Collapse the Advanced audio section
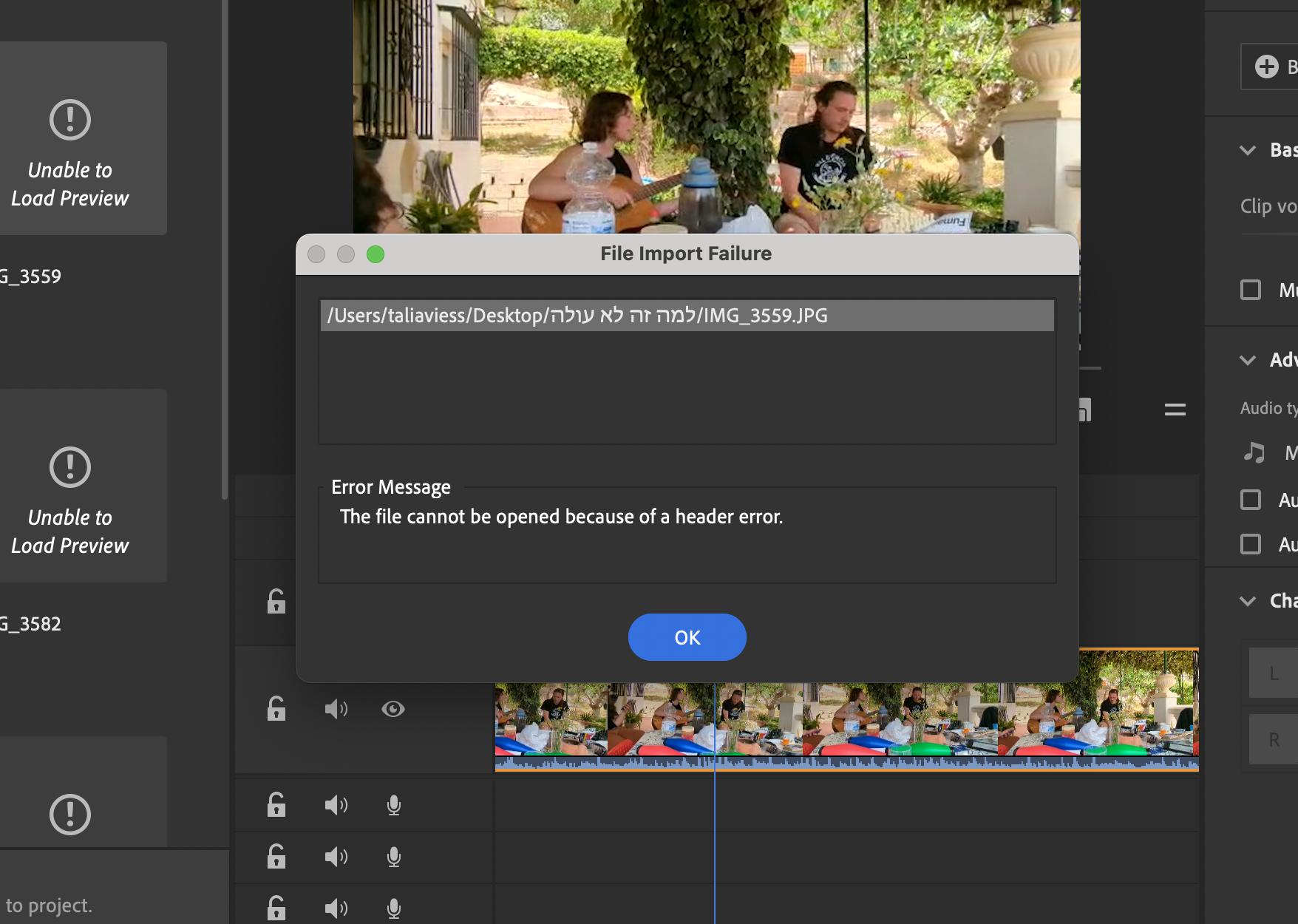Viewport: 1298px width, 924px height. click(1248, 360)
